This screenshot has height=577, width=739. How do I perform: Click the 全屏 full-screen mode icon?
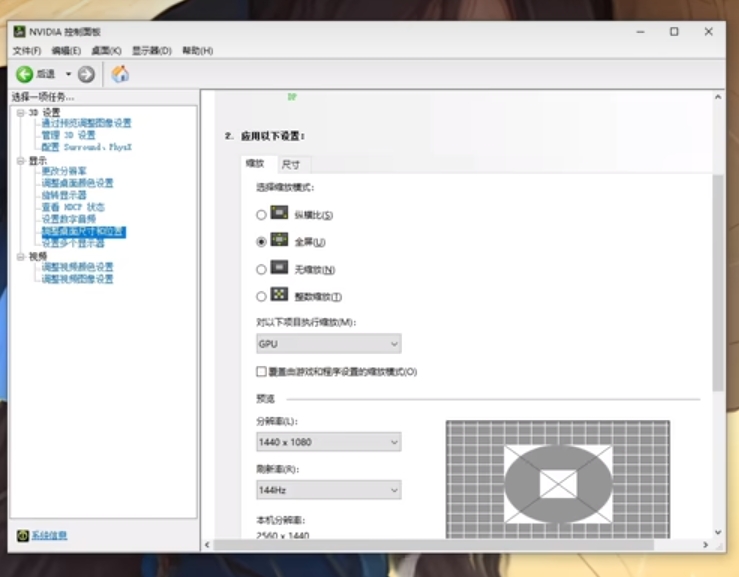pos(279,239)
